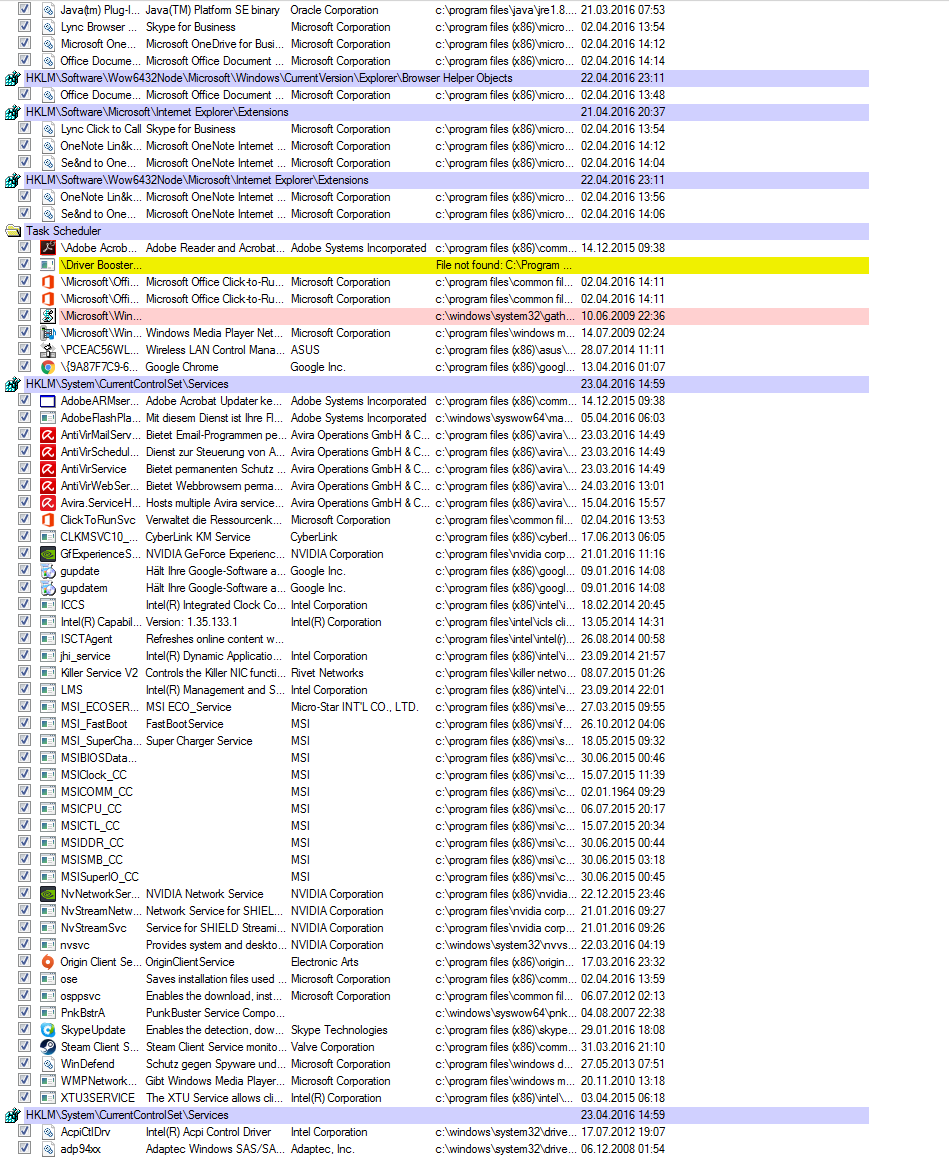This screenshot has width=949, height=1158.
Task: Click the Oracle Corporation publisher cell
Action: (334, 10)
